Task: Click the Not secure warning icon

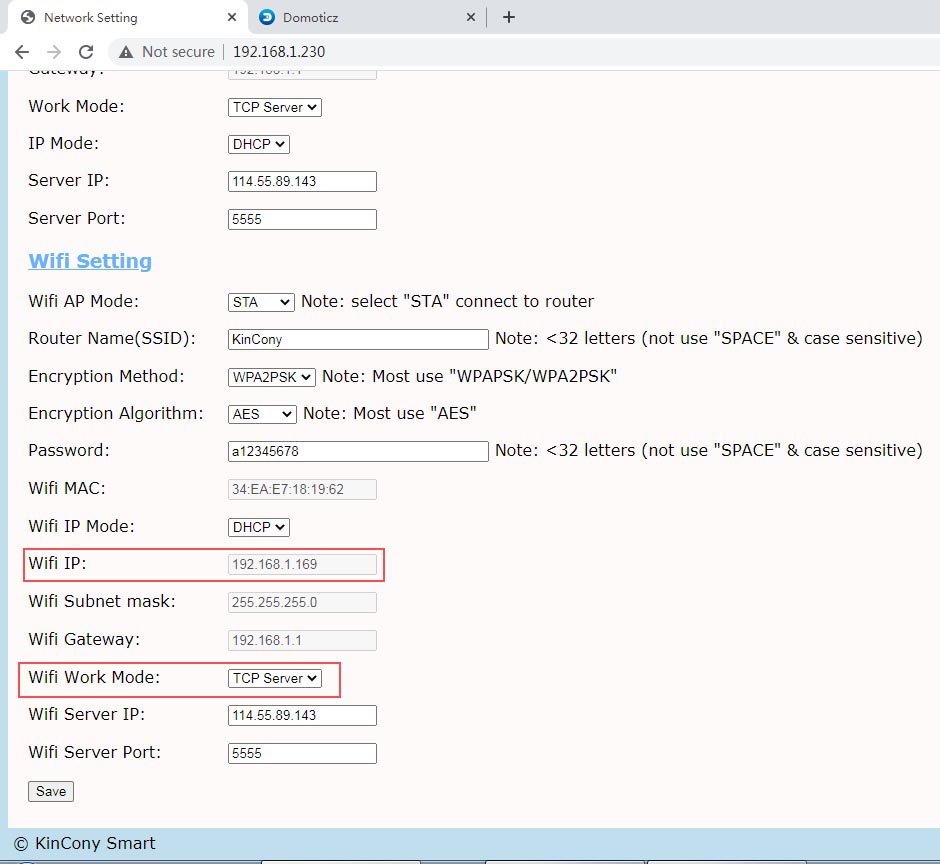Action: tap(126, 52)
